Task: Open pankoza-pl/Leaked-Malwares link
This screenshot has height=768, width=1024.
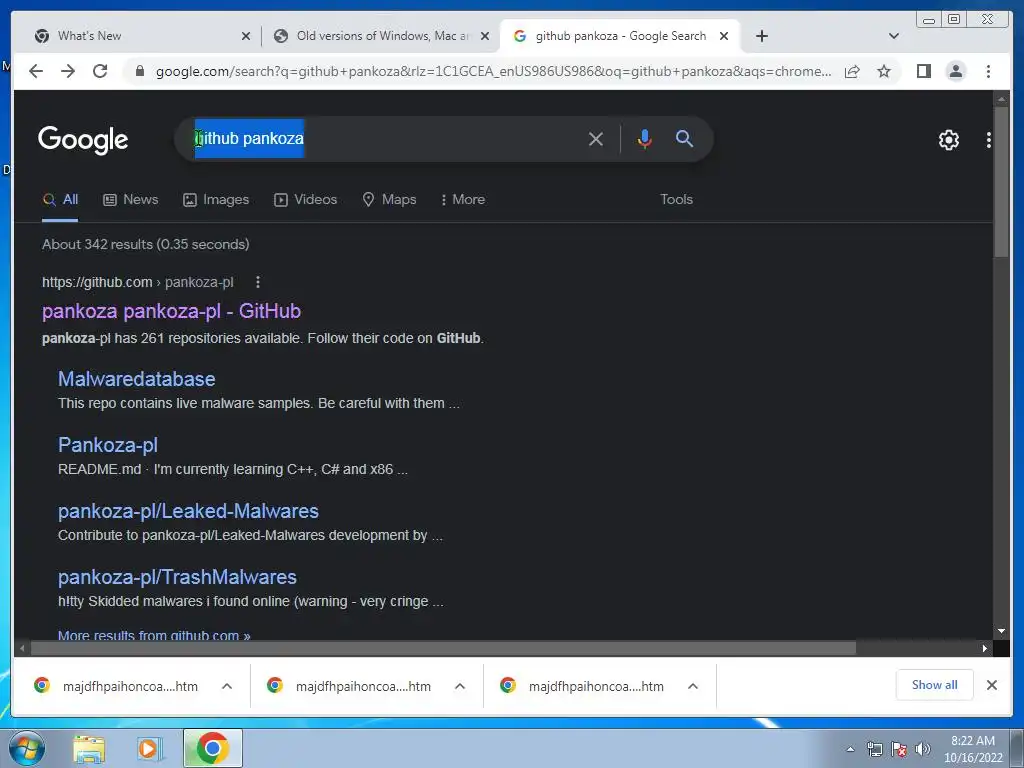Action: [x=188, y=511]
